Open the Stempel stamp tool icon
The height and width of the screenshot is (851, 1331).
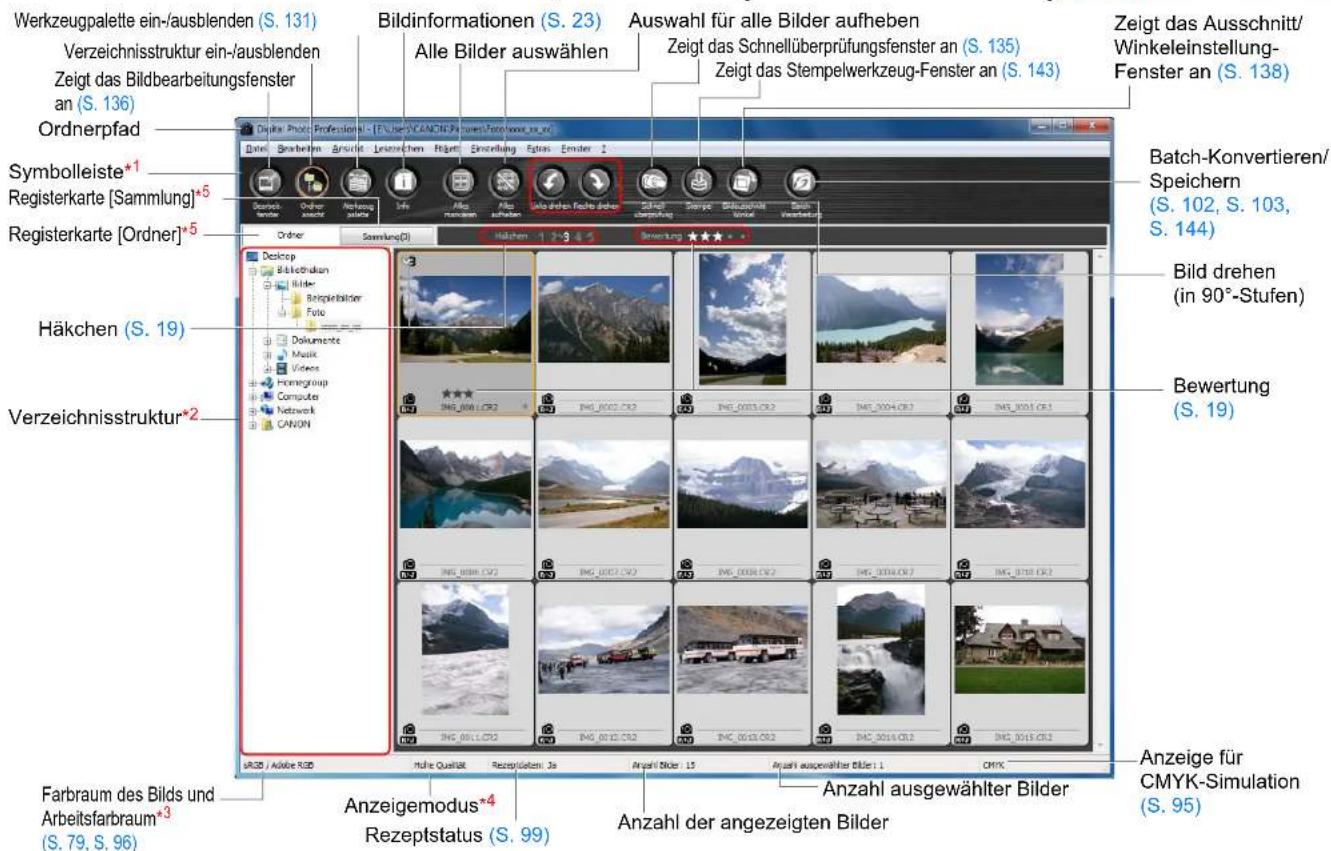(x=700, y=182)
